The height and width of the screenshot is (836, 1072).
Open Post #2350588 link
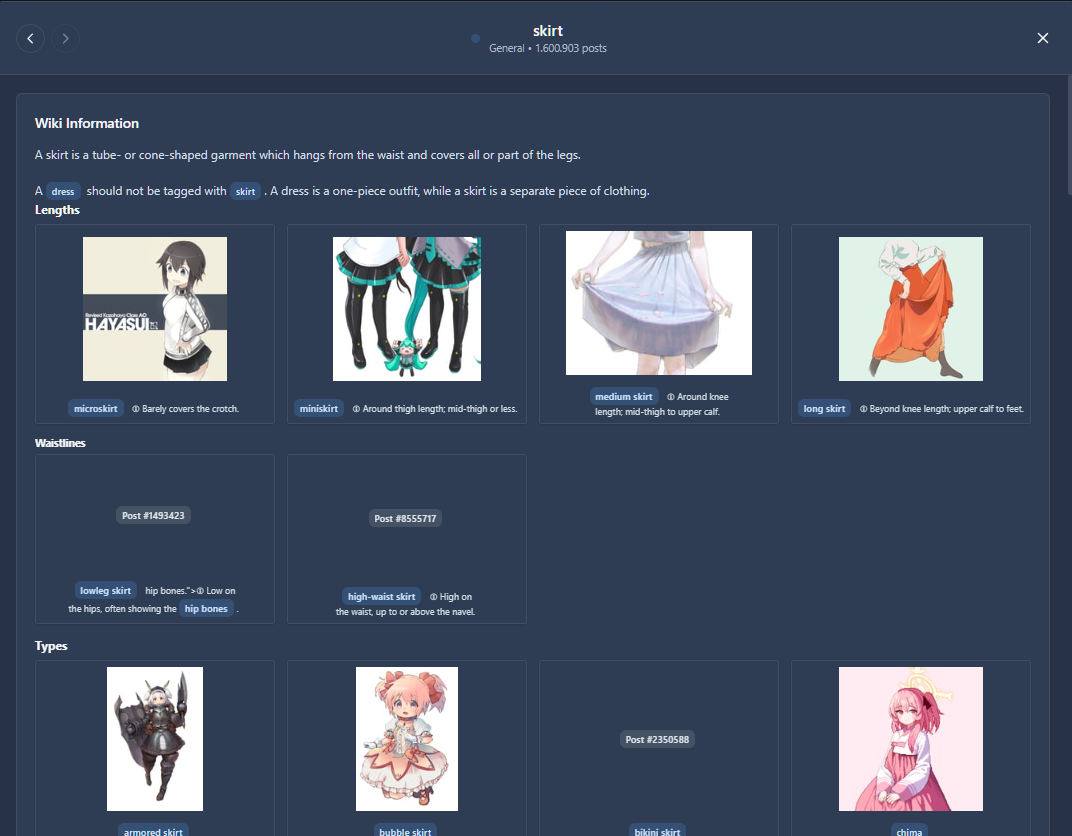pyautogui.click(x=657, y=740)
